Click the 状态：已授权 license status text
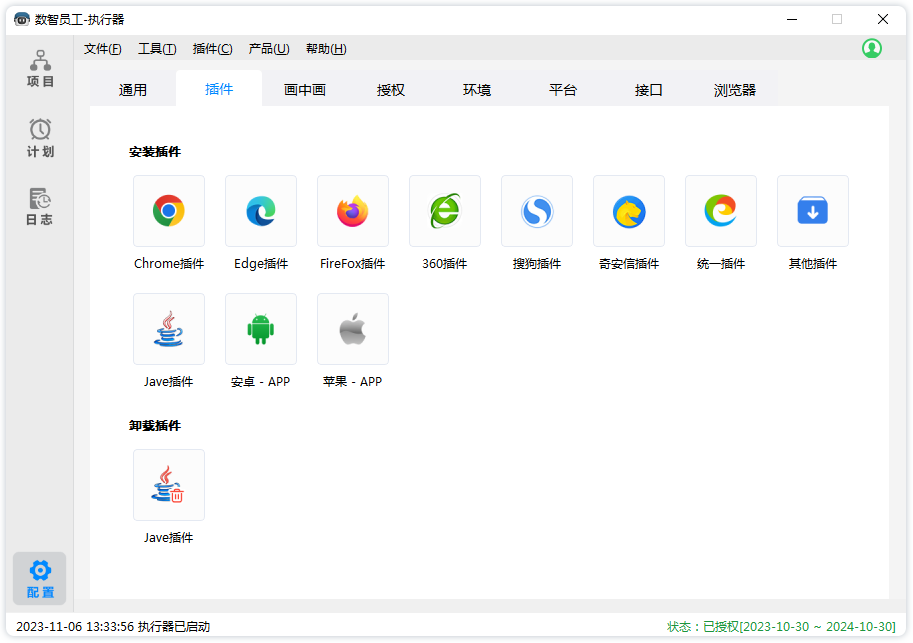913x643 pixels. tap(781, 627)
